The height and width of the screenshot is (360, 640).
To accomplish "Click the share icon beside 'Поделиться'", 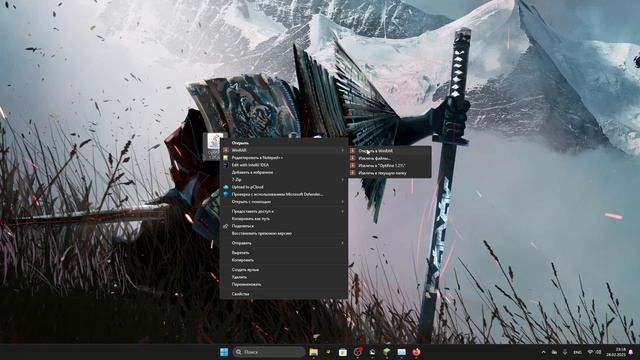I will [226, 226].
